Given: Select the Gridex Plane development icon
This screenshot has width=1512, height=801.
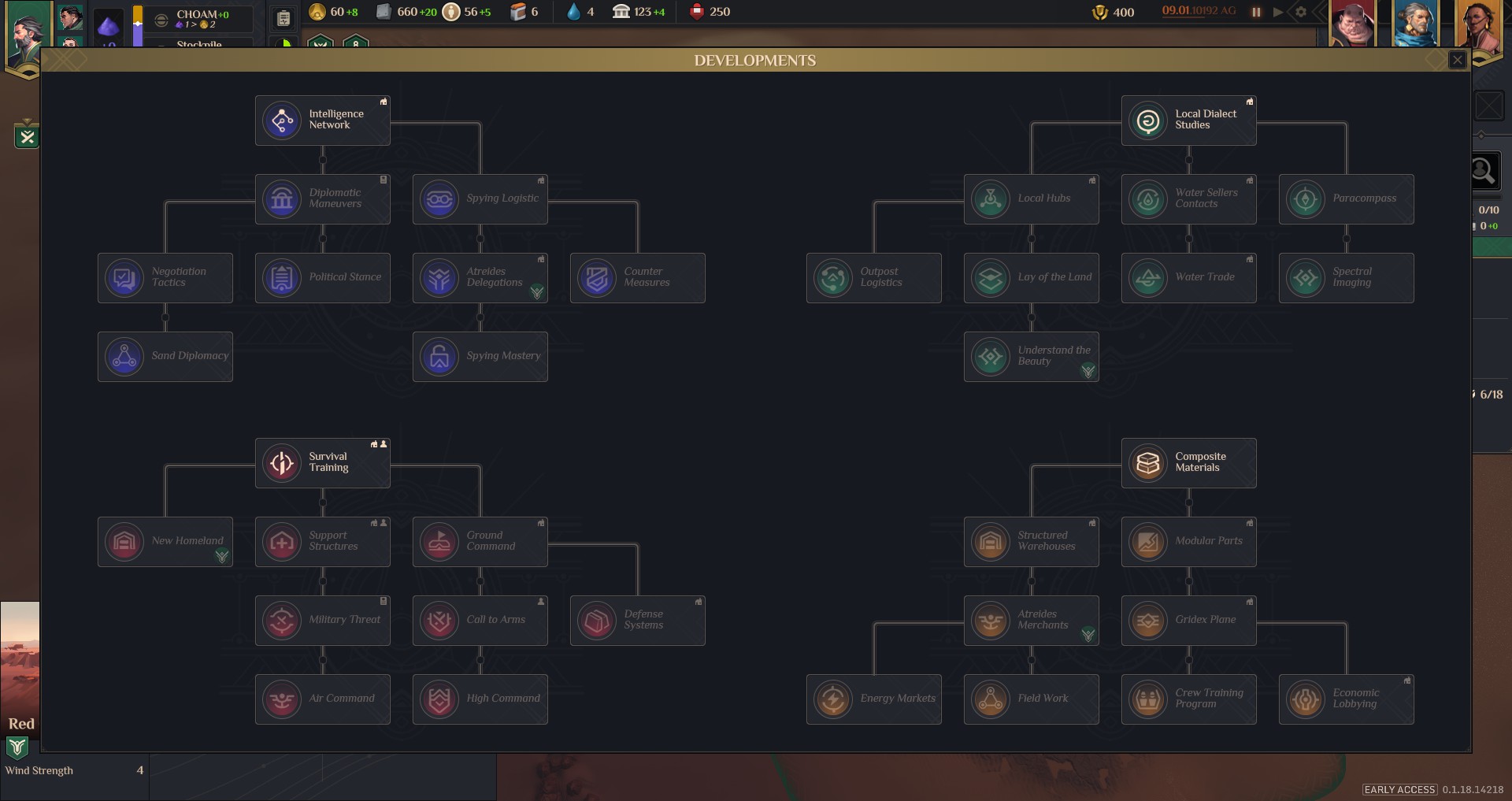Looking at the screenshot, I should 1148,621.
